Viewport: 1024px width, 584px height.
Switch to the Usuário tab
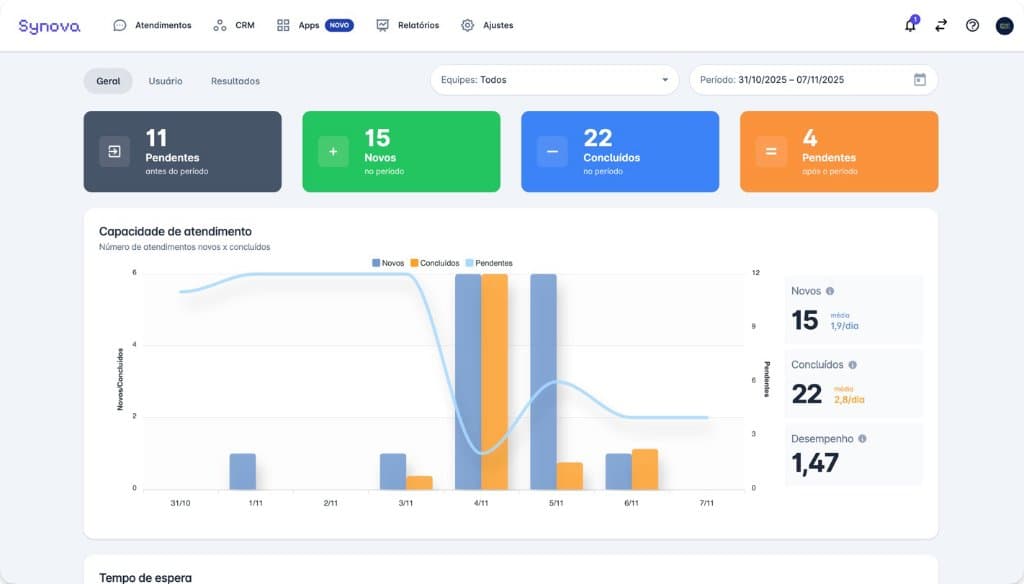(165, 81)
